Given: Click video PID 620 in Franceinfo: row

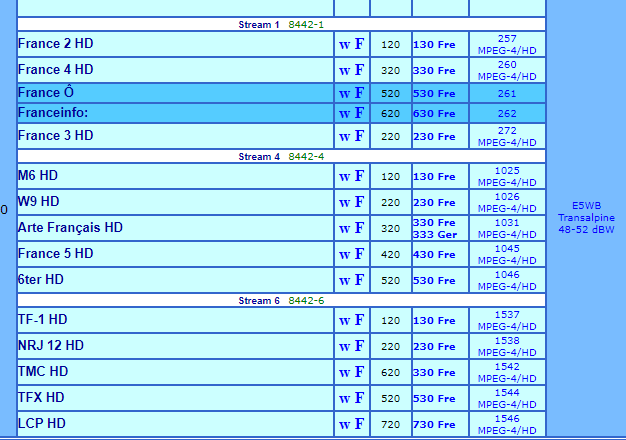Looking at the screenshot, I should [390, 113].
